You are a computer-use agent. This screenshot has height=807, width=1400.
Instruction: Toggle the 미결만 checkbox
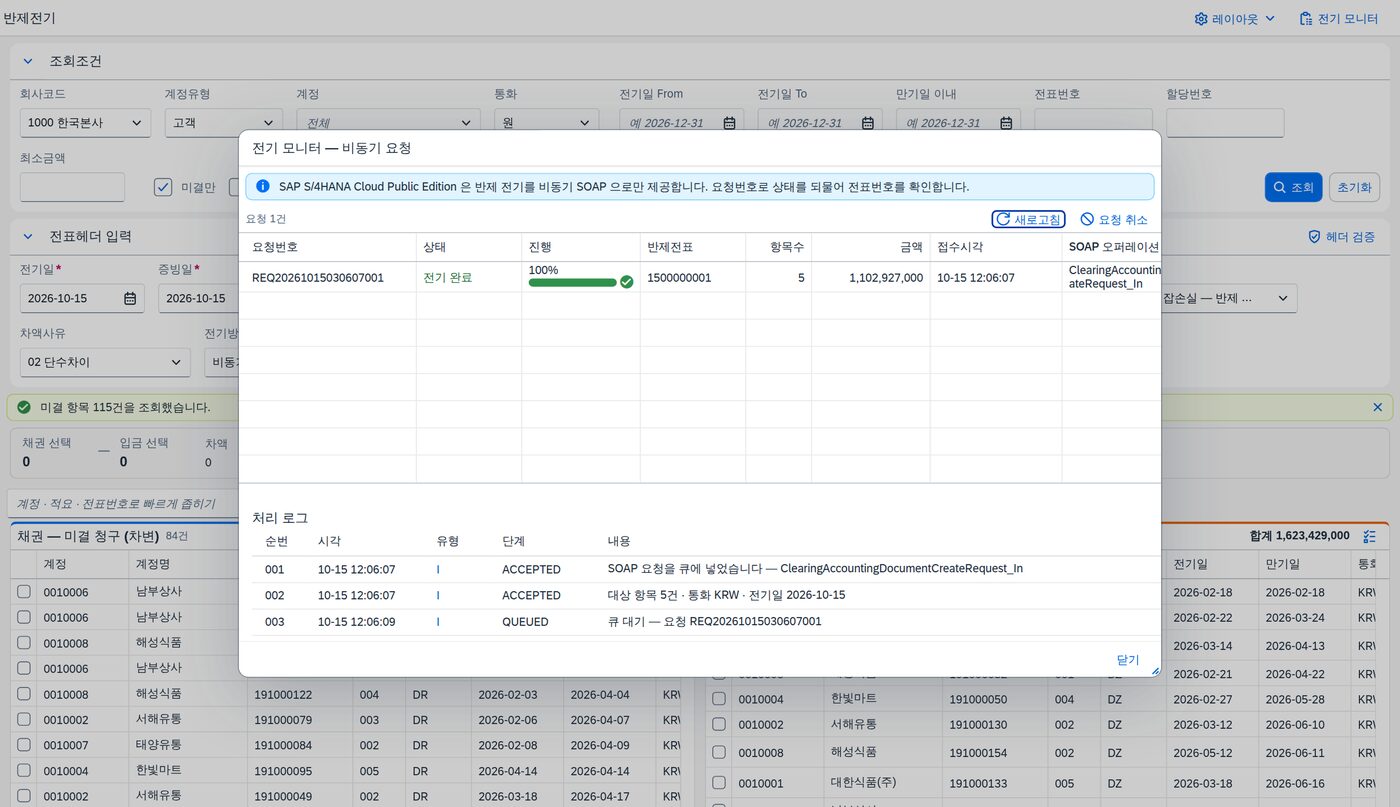[163, 187]
